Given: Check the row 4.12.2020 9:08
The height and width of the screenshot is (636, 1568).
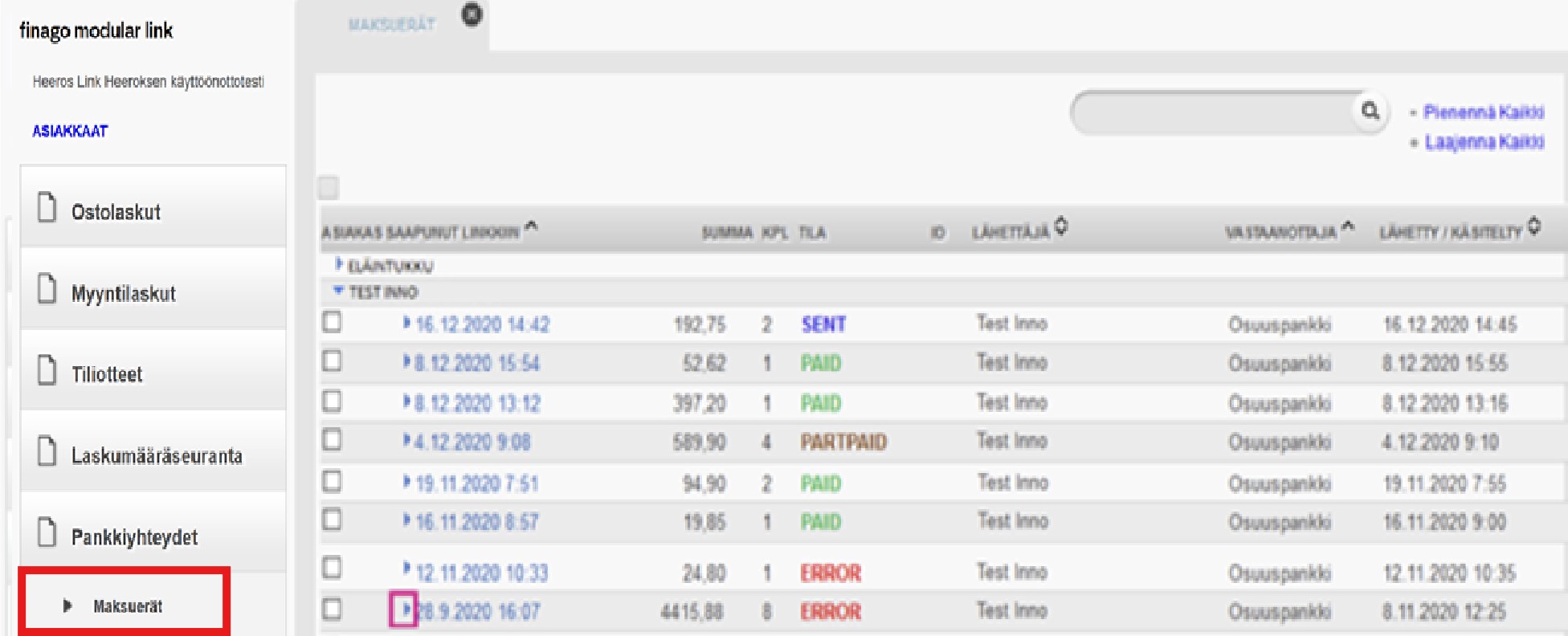Looking at the screenshot, I should click(x=332, y=439).
